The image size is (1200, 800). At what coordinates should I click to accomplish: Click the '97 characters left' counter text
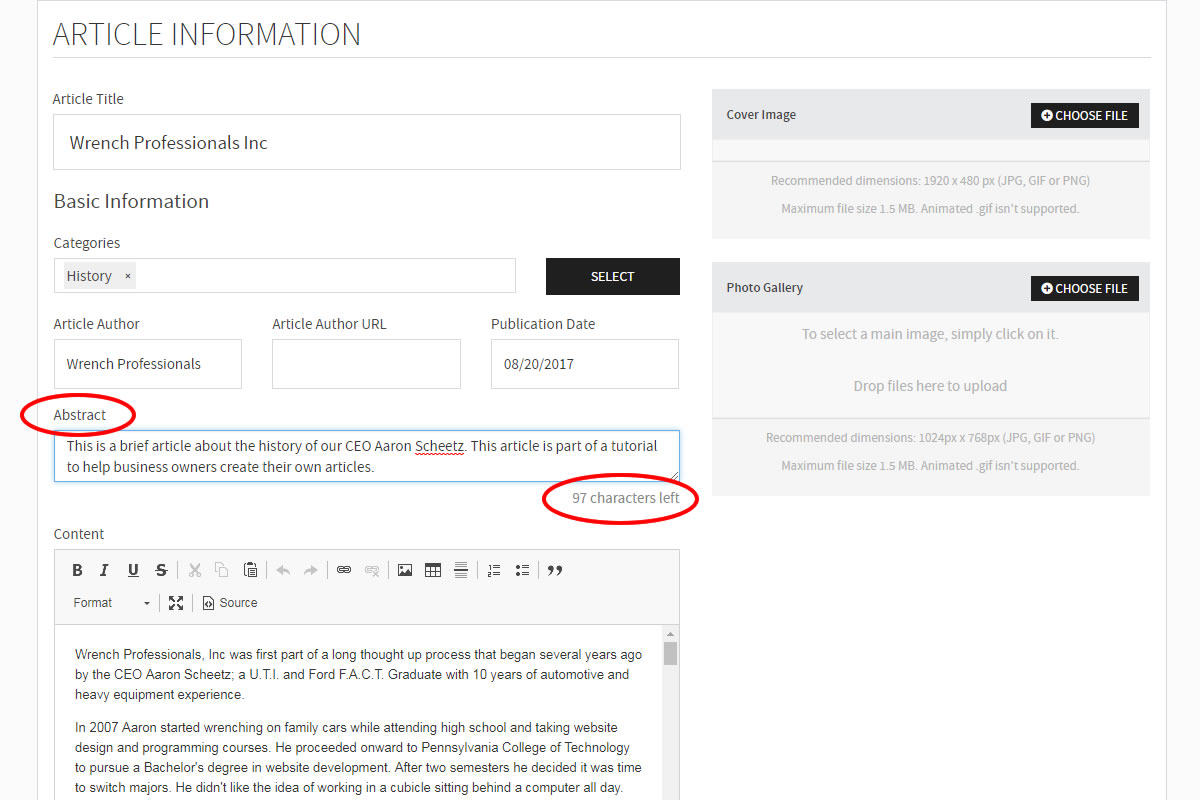pos(626,498)
